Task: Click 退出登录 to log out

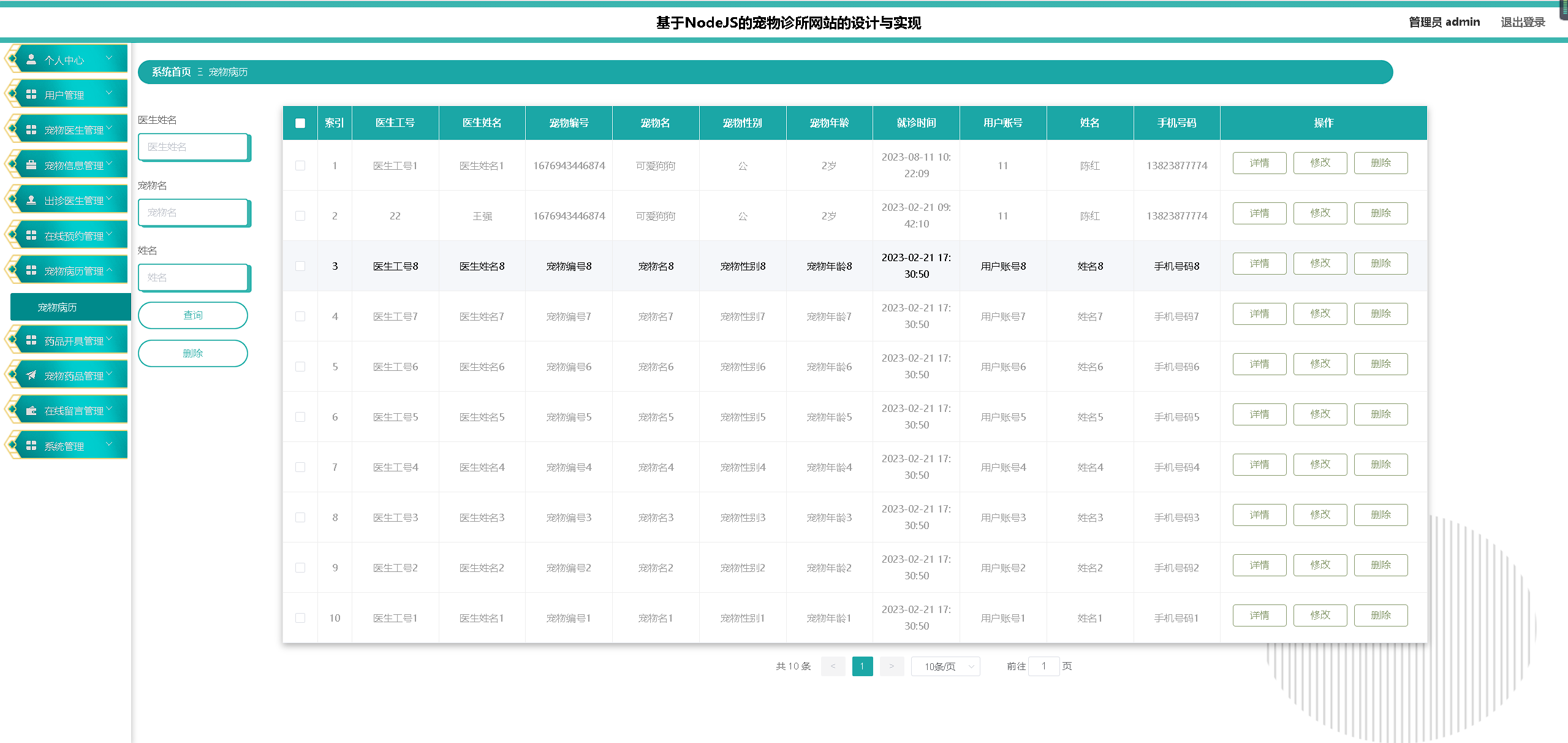Action: point(1522,22)
